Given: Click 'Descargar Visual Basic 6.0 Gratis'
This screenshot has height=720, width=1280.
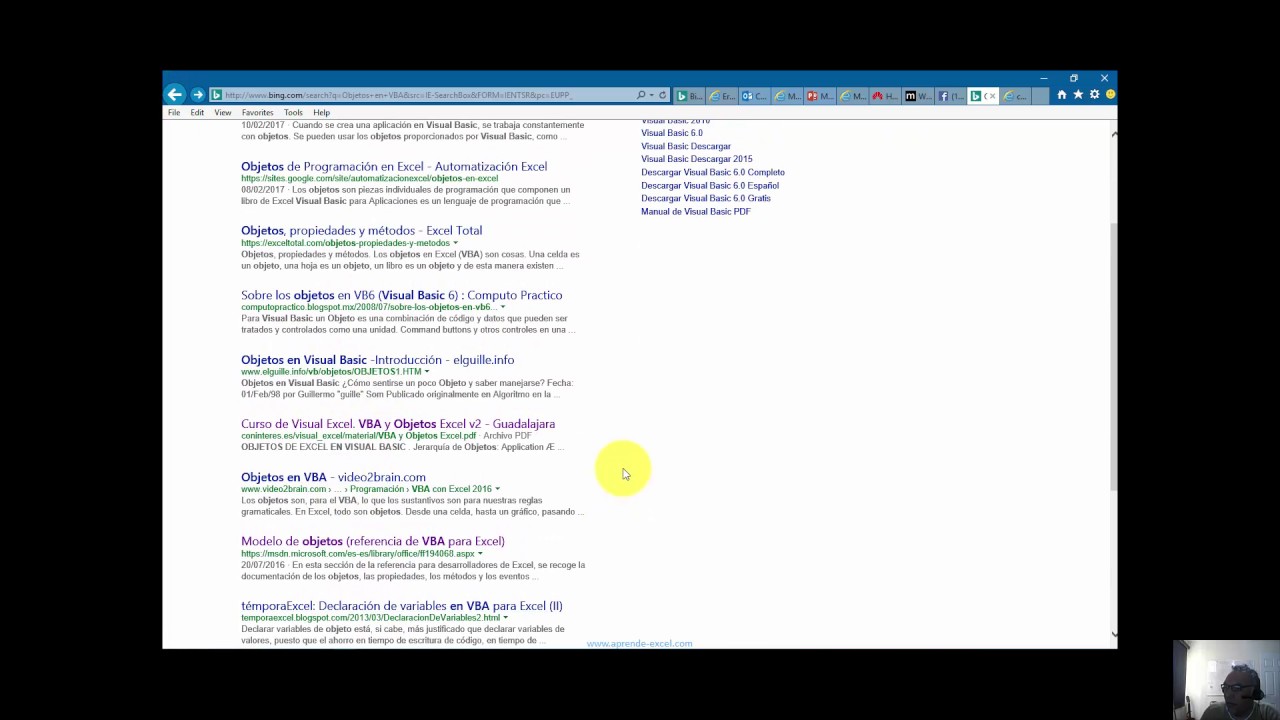Looking at the screenshot, I should click(706, 198).
